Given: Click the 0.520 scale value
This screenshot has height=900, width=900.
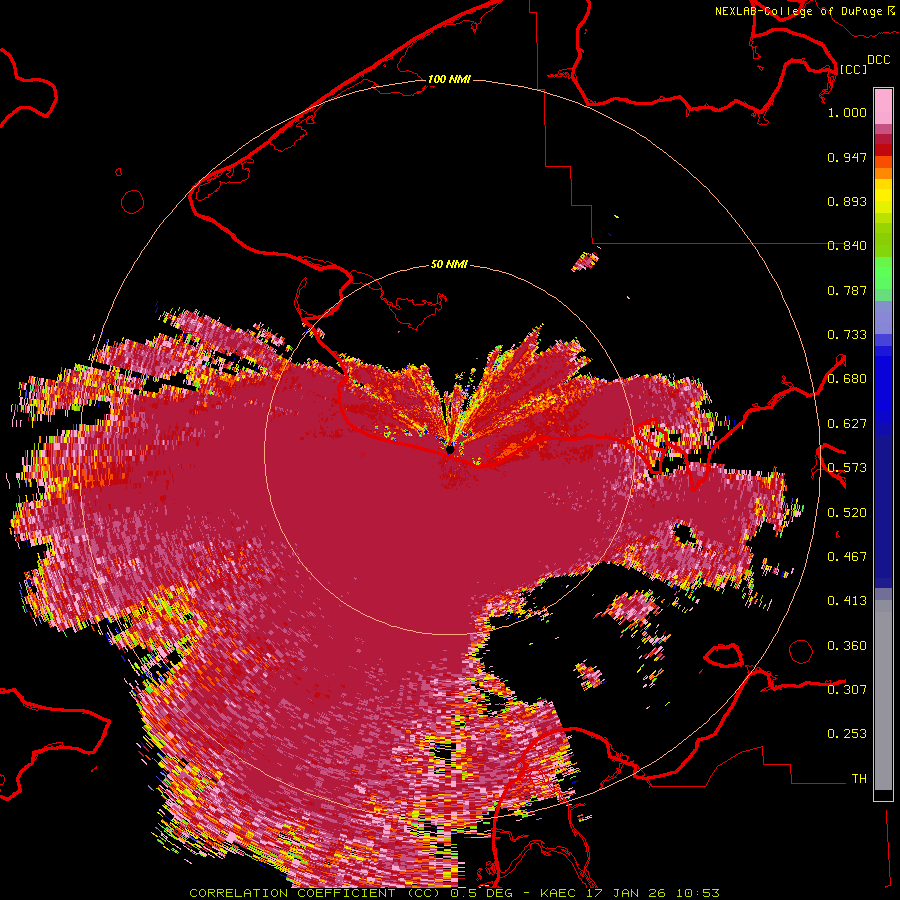Looking at the screenshot, I should (847, 513).
